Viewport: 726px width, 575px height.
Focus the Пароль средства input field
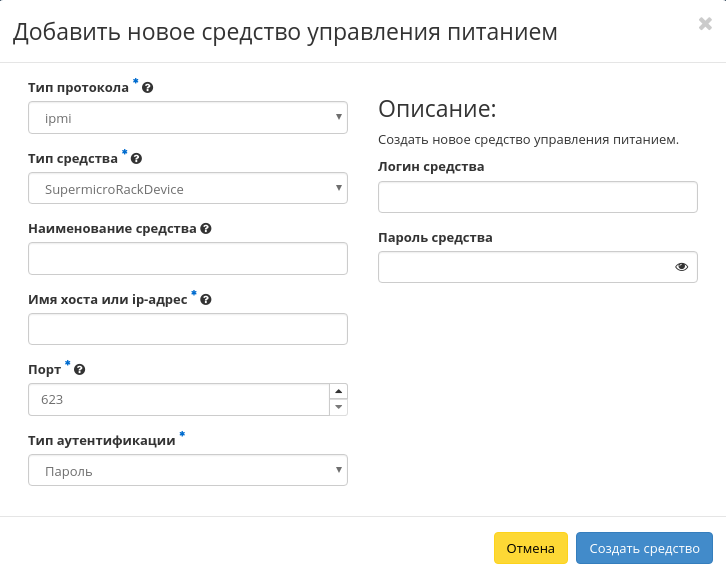(x=525, y=267)
